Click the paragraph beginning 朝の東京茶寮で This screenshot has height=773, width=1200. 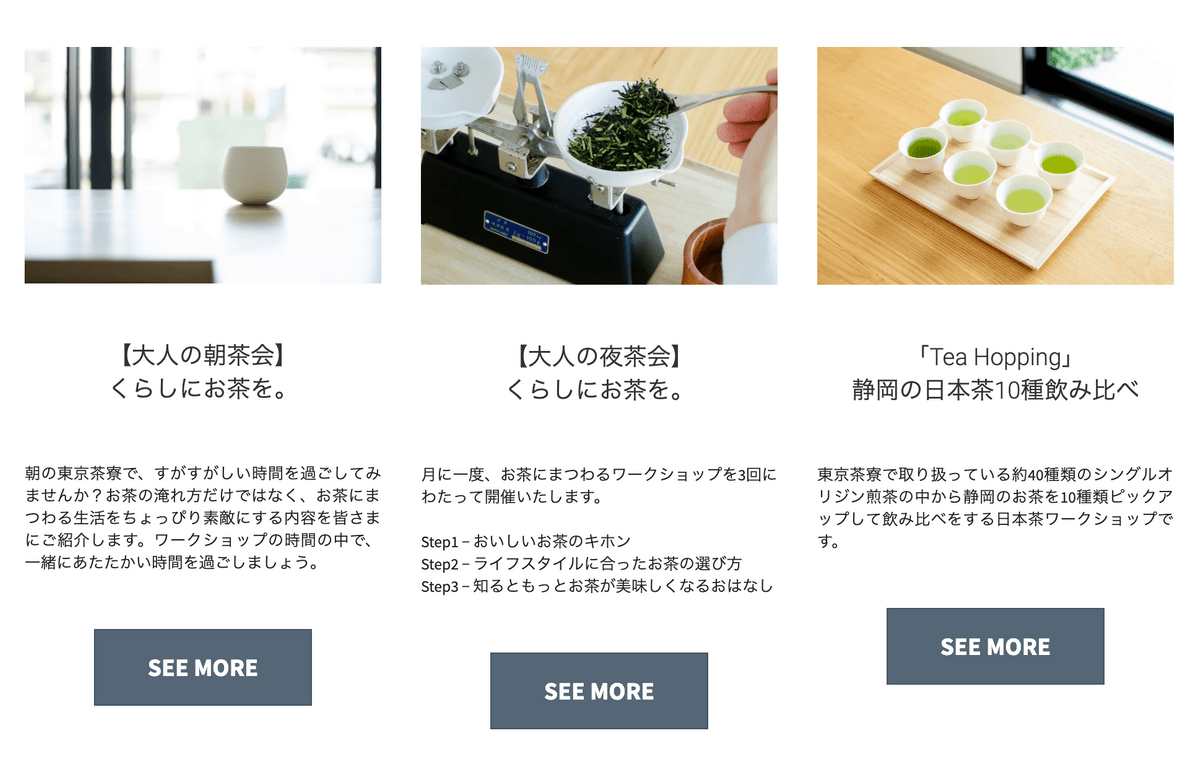tap(202, 517)
